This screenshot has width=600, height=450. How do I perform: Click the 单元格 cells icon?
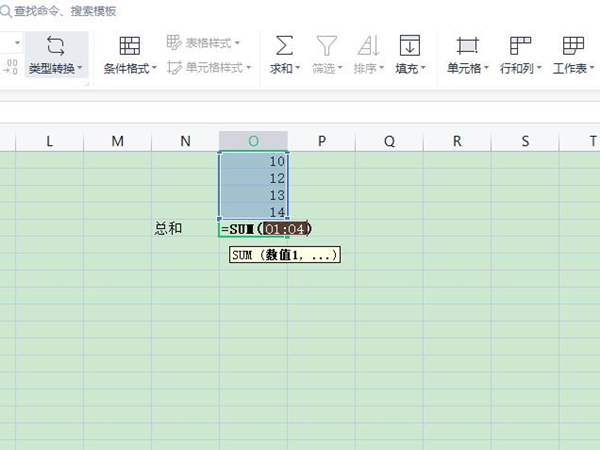pyautogui.click(x=467, y=46)
